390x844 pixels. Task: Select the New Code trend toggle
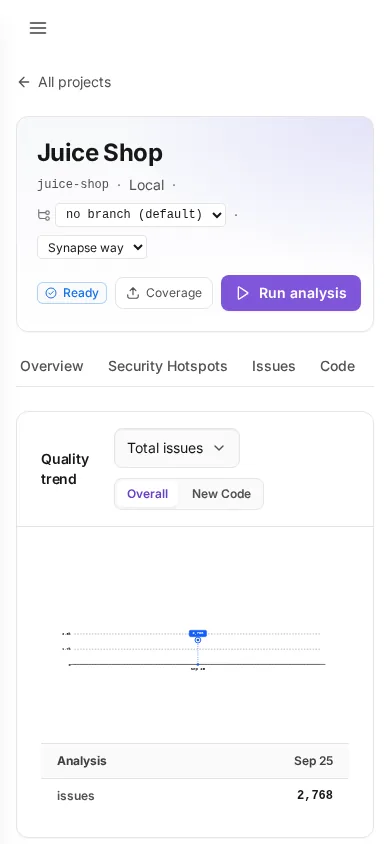tap(221, 494)
